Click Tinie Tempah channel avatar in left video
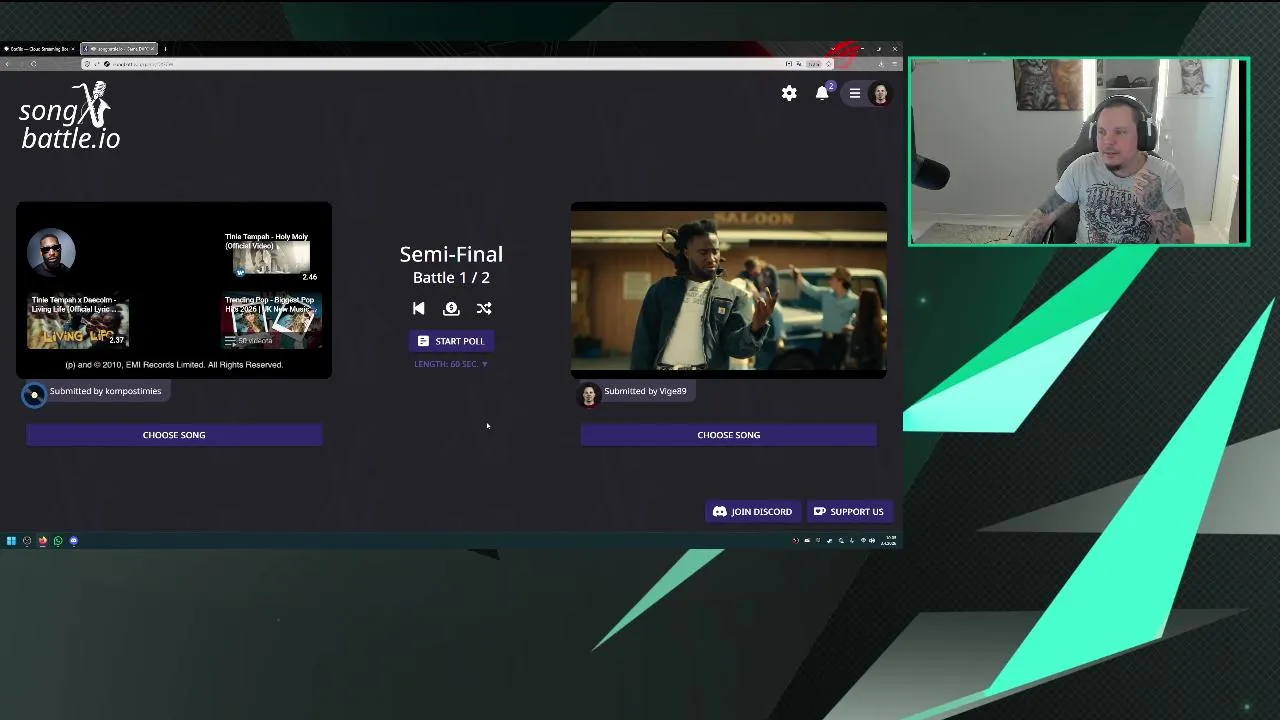The image size is (1280, 720). click(x=51, y=252)
